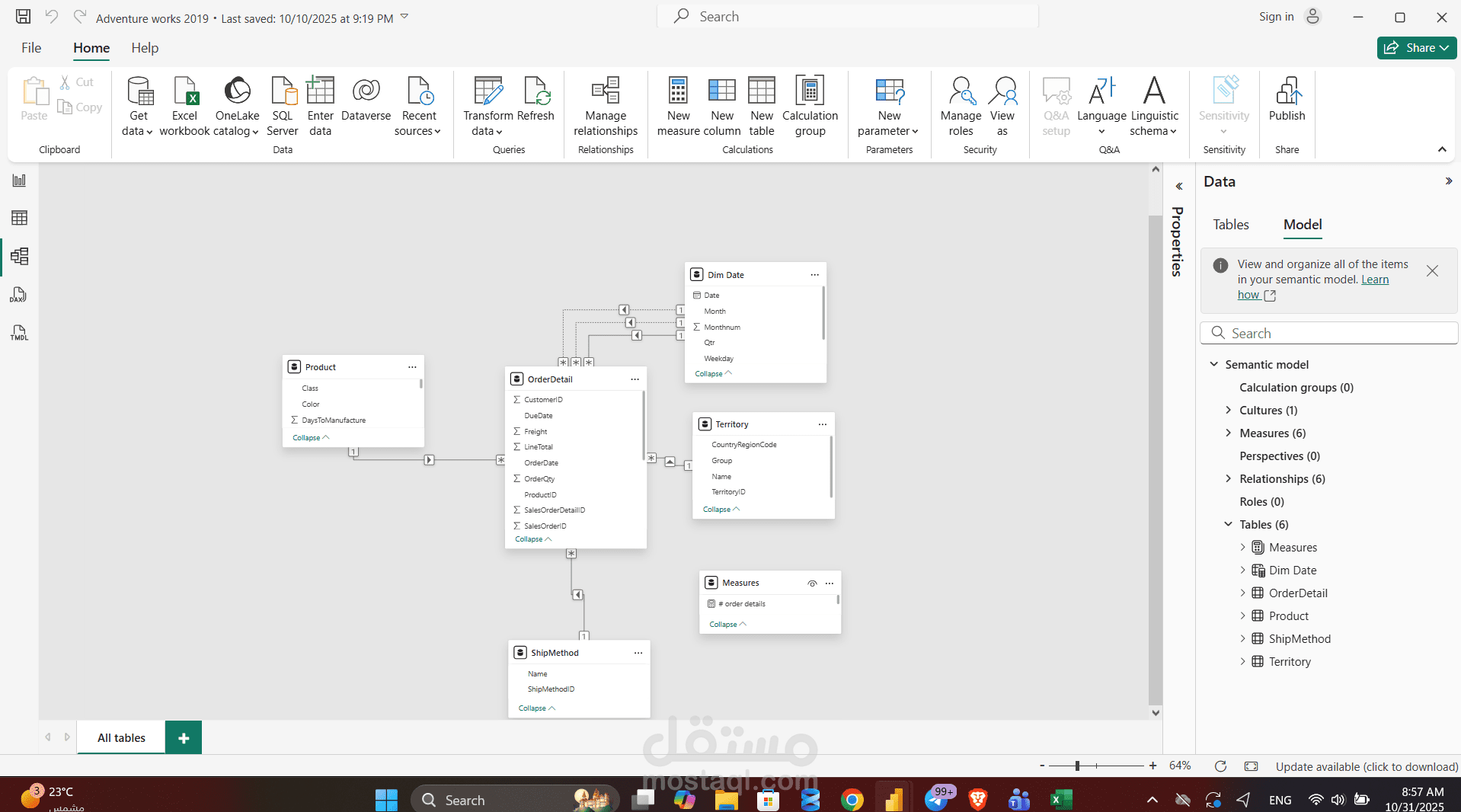This screenshot has width=1461, height=812.
Task: Connect to SQL Server
Action: coord(283,107)
